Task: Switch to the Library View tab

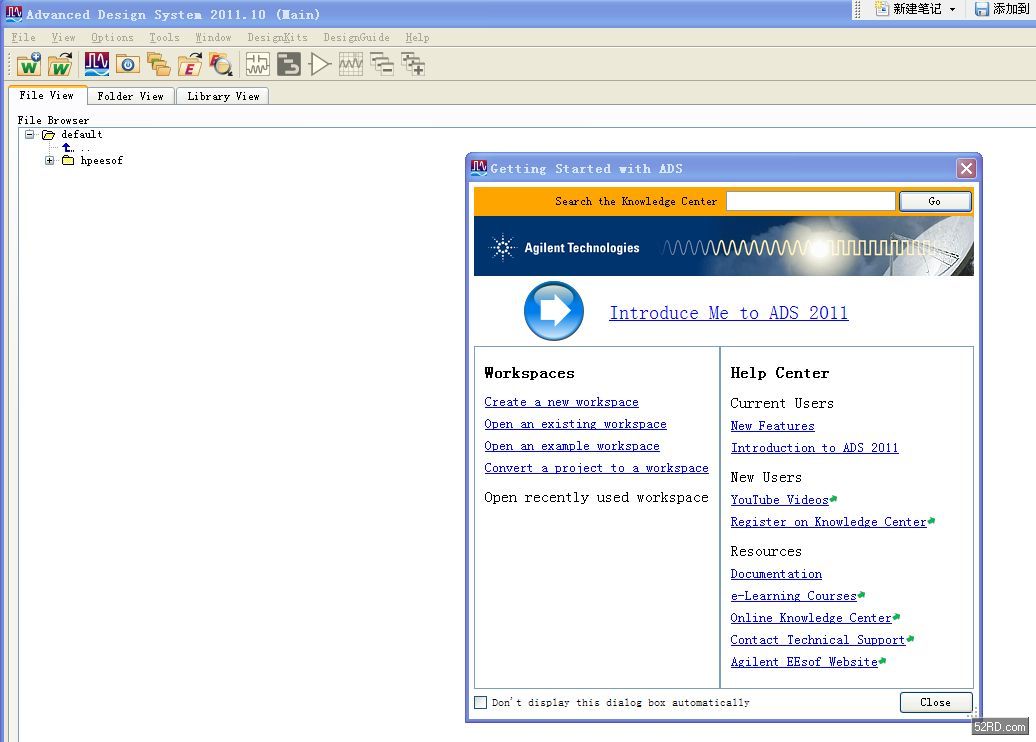Action: click(223, 96)
